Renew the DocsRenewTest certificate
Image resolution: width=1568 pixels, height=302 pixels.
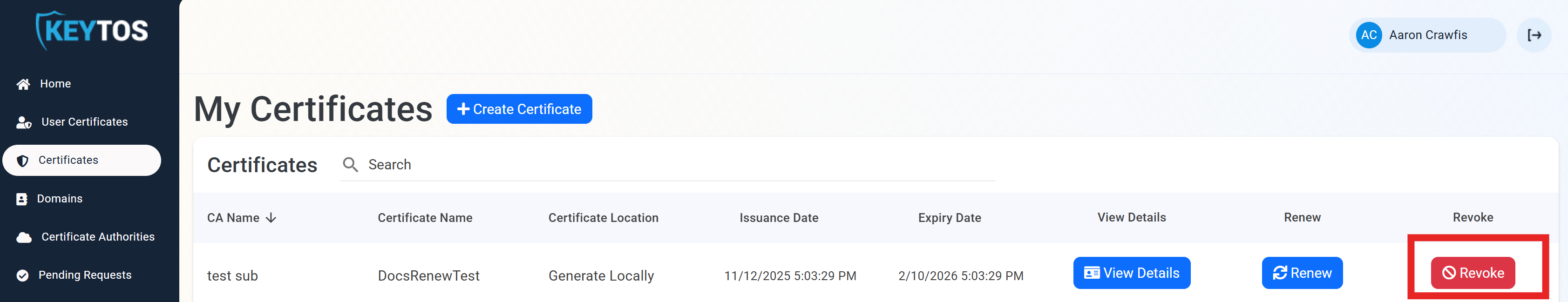point(1302,273)
